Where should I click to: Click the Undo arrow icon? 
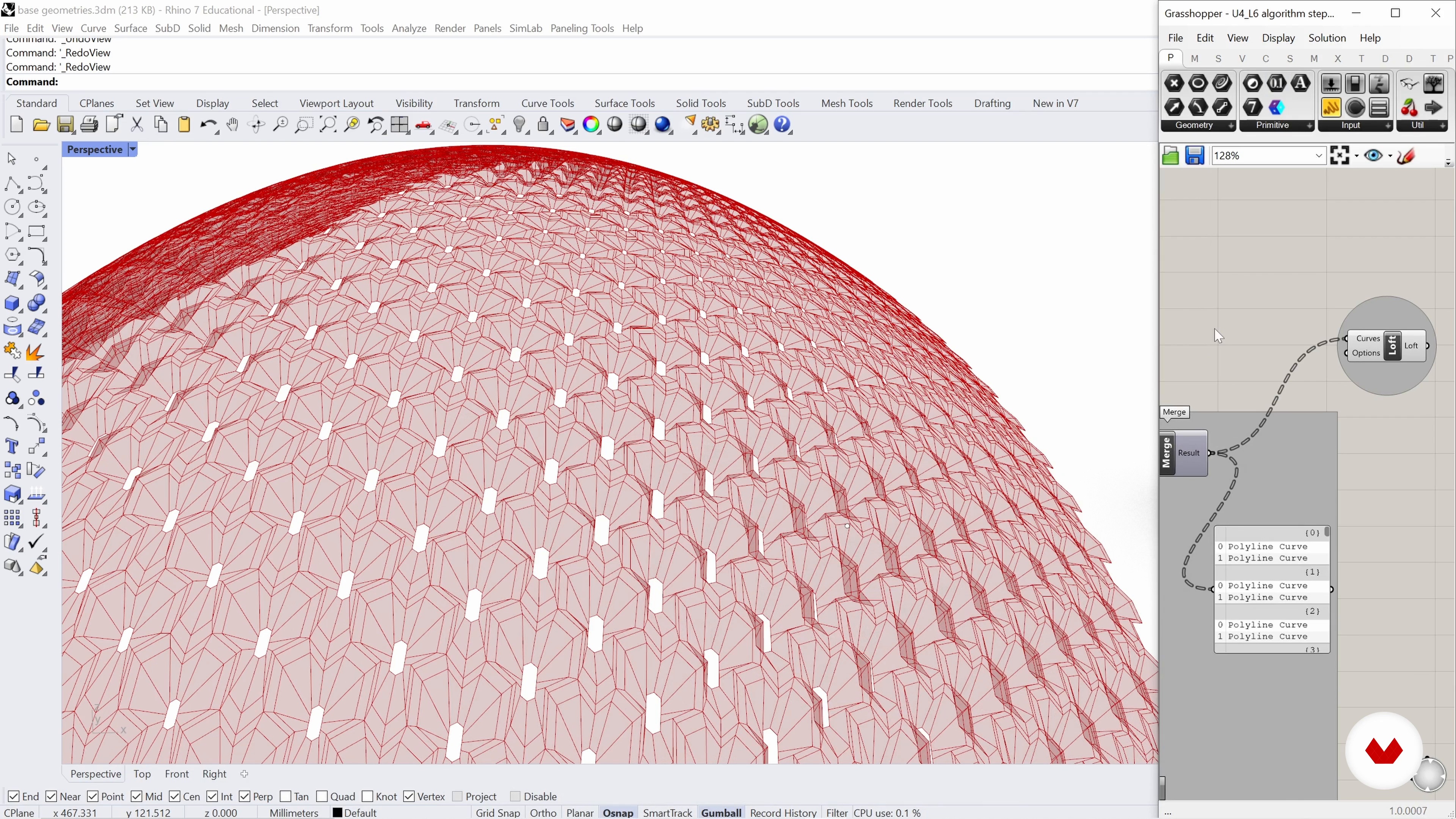pos(209,124)
